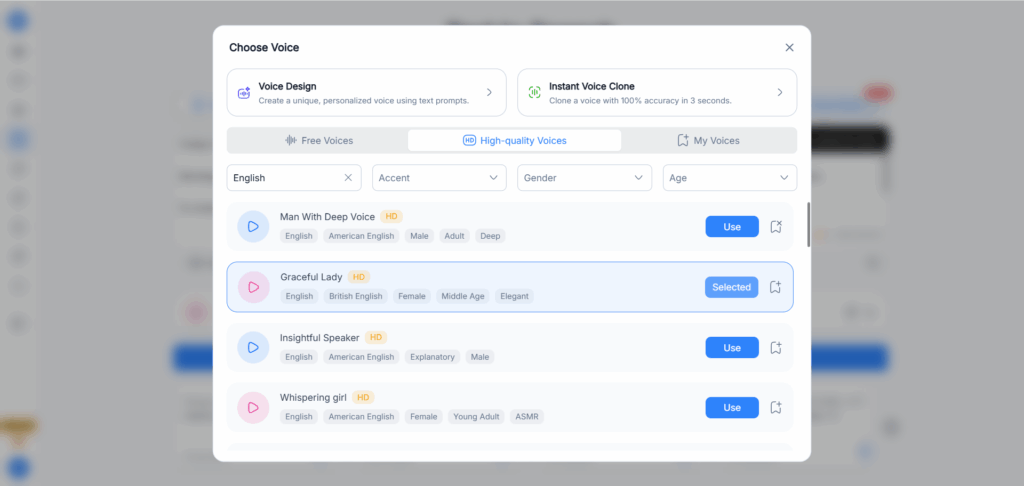This screenshot has height=486, width=1024.
Task: Open the Voice Design arrow
Action: pos(489,93)
